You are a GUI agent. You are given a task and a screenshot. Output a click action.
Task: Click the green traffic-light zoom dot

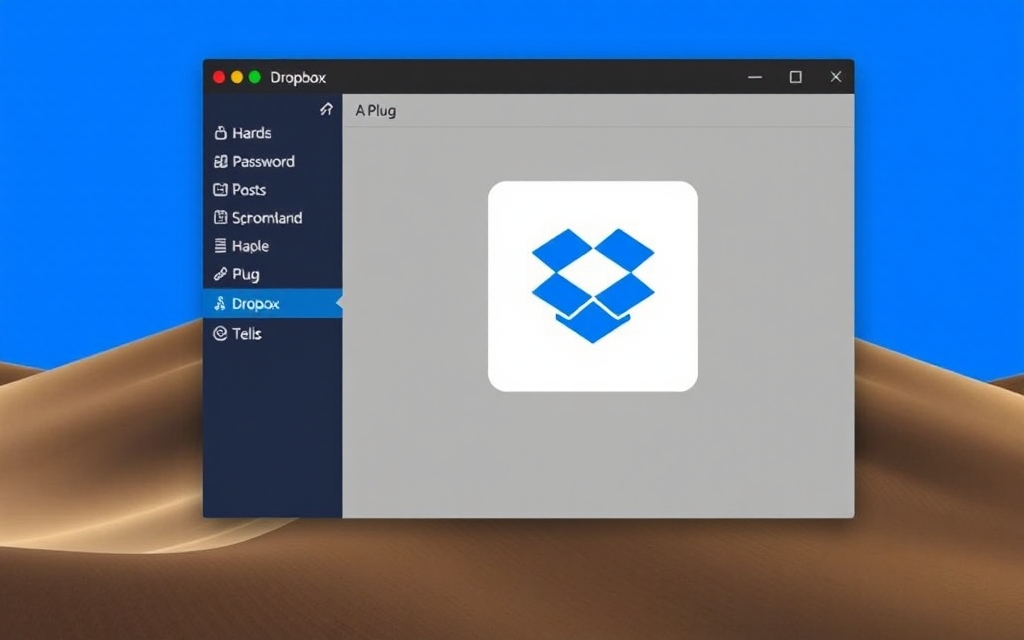click(x=255, y=77)
